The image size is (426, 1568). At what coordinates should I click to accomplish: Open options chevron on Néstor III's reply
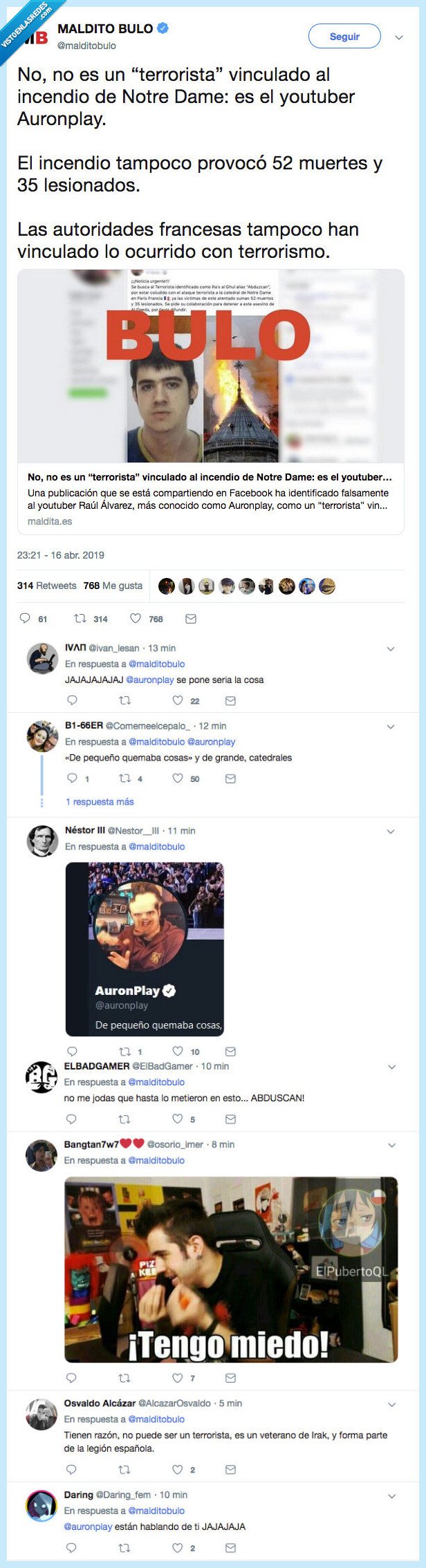tap(391, 831)
